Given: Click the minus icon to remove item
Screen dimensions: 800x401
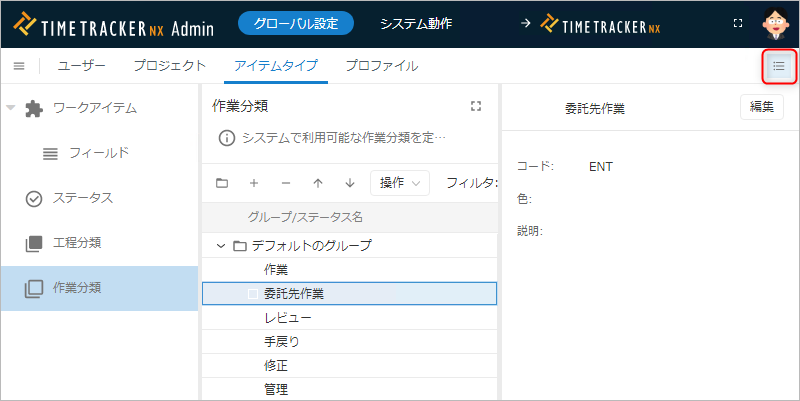Looking at the screenshot, I should [286, 183].
